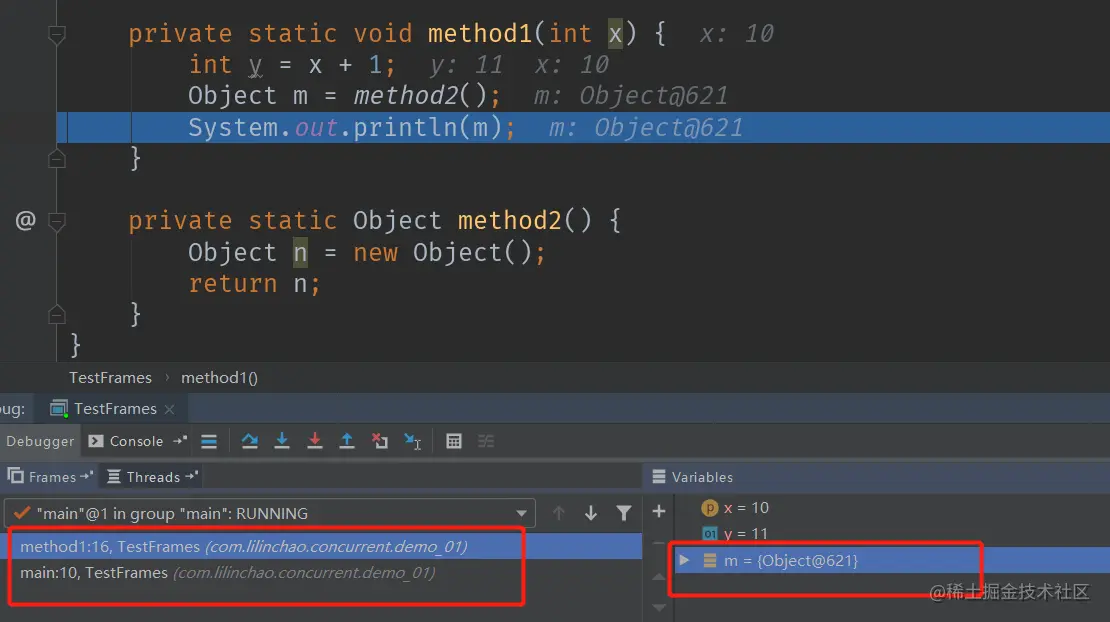Click the 'int y = x + 1;' line
Viewport: 1110px width, 622px height.
[x=292, y=65]
